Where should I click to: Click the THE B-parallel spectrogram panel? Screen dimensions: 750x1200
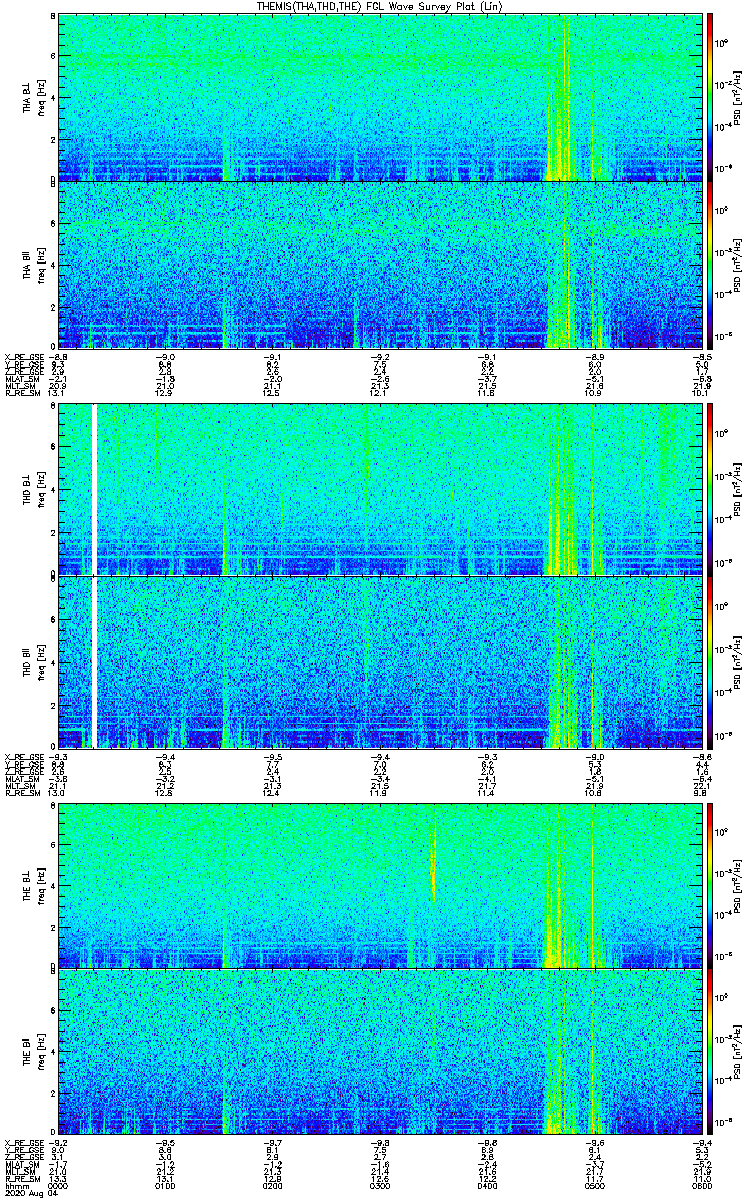coord(380,1052)
